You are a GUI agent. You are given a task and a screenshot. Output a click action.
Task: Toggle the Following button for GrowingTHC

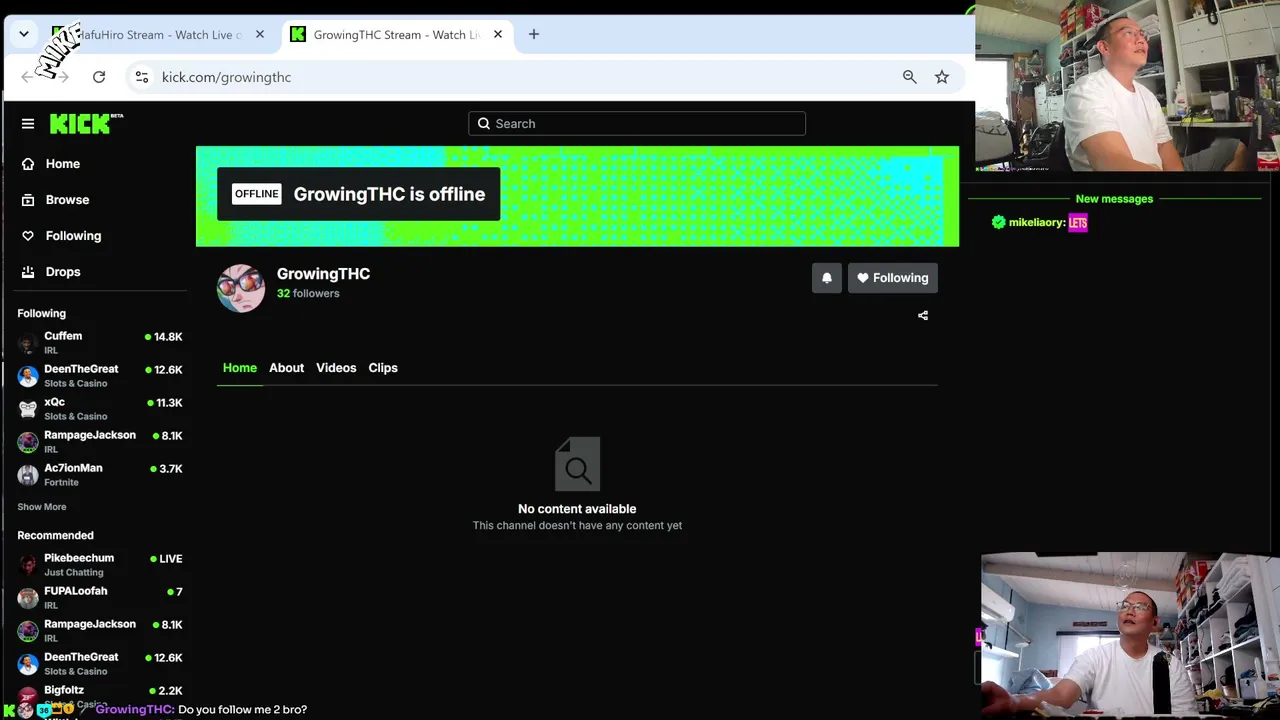893,278
